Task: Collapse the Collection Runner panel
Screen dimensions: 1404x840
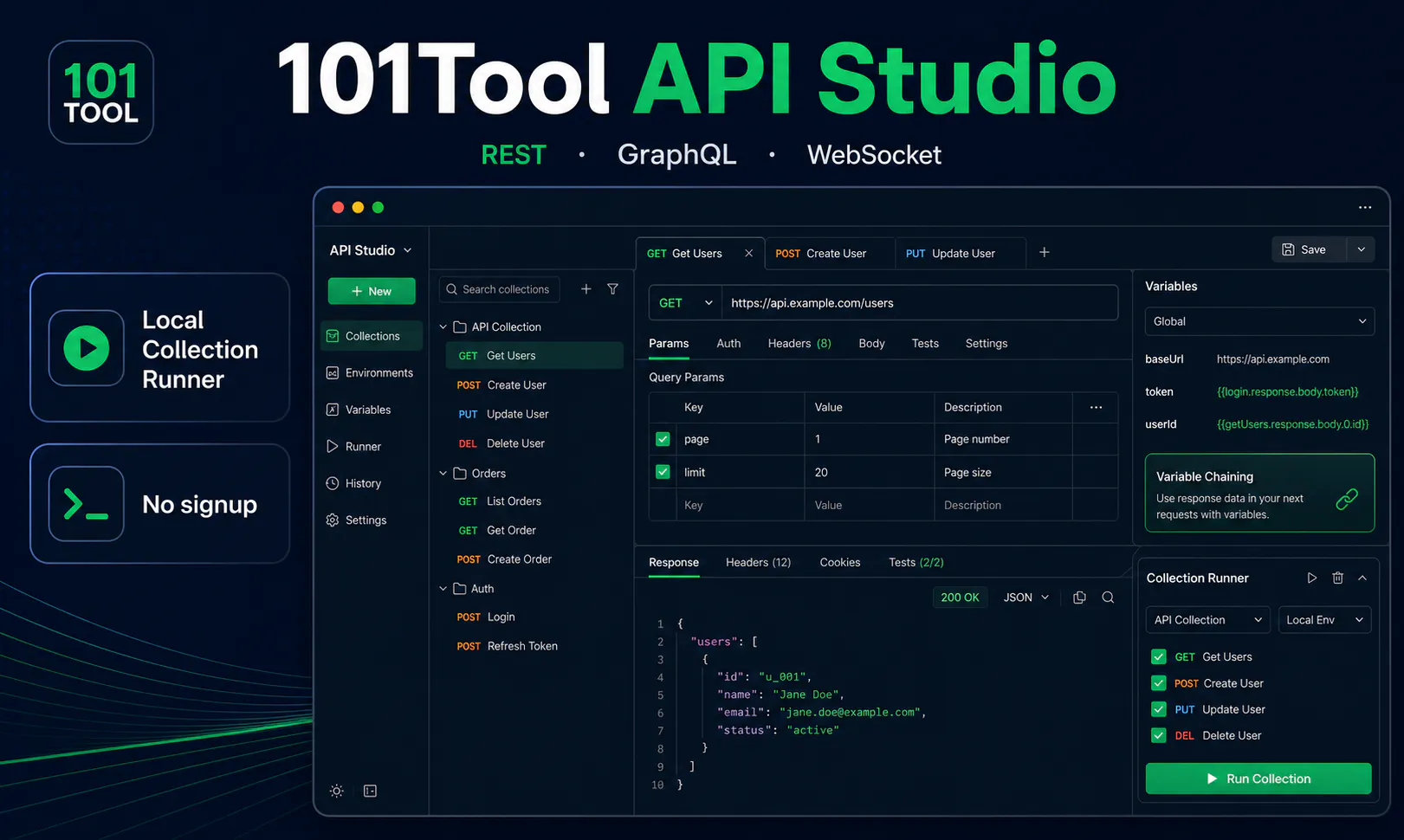Action: click(x=1362, y=578)
